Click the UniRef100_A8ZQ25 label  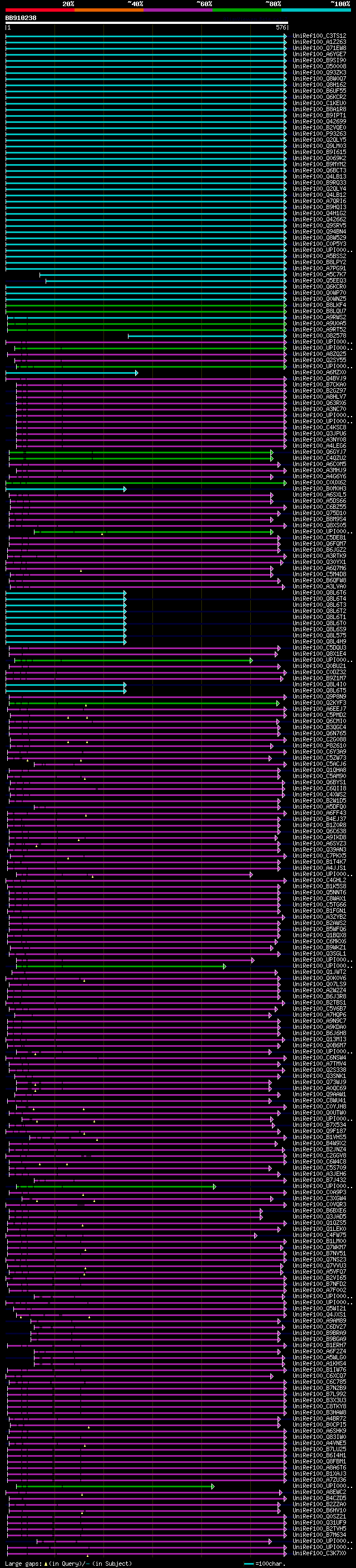(319, 354)
